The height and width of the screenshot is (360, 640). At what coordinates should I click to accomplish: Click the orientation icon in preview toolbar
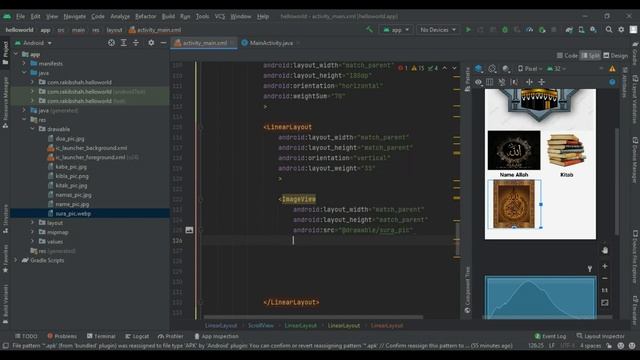click(492, 69)
